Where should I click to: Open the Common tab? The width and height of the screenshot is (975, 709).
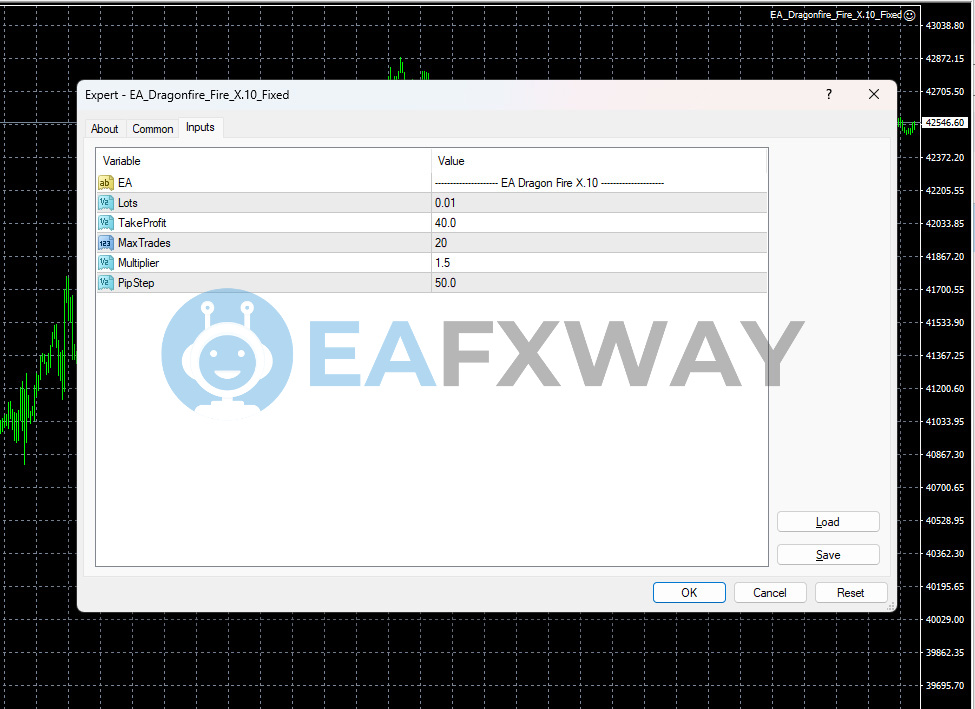tap(153, 129)
